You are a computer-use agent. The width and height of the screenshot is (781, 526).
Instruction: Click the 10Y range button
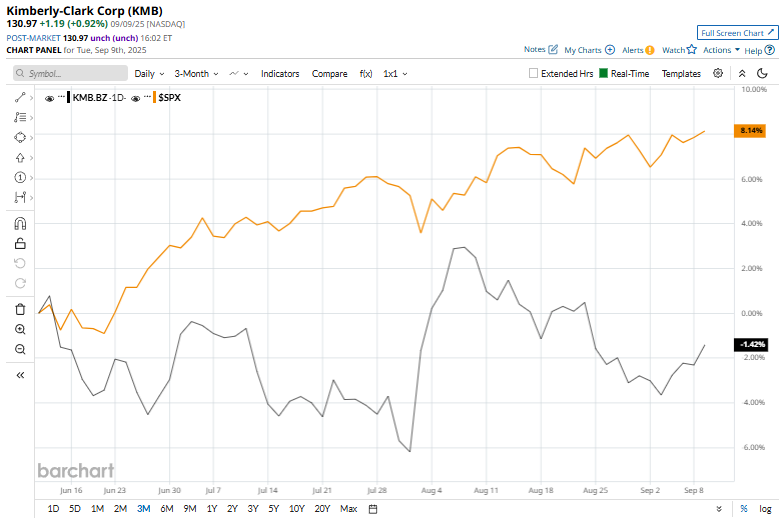(296, 509)
